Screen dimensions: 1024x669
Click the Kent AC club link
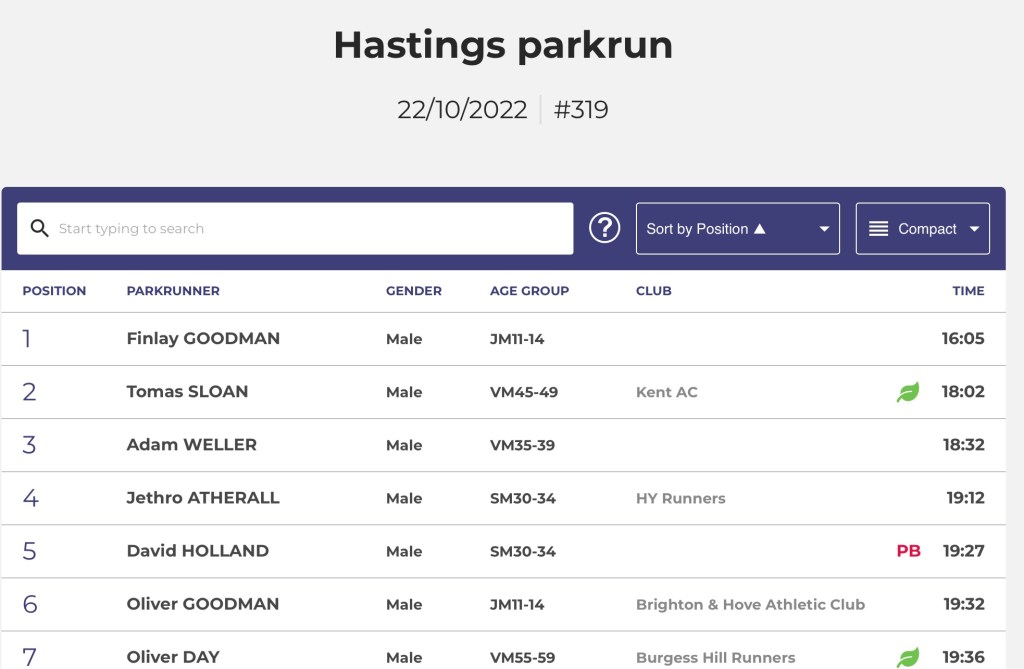[x=666, y=392]
